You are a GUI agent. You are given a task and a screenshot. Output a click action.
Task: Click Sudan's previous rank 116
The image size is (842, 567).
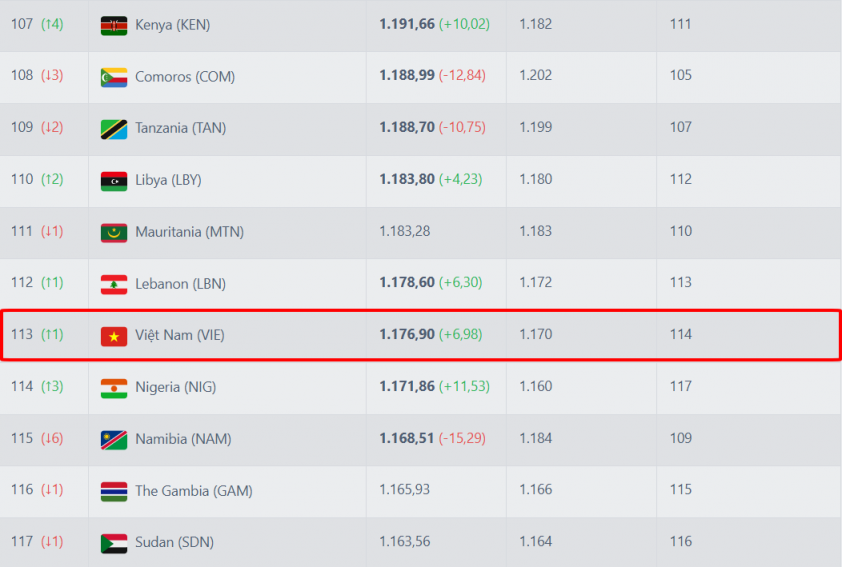(681, 542)
